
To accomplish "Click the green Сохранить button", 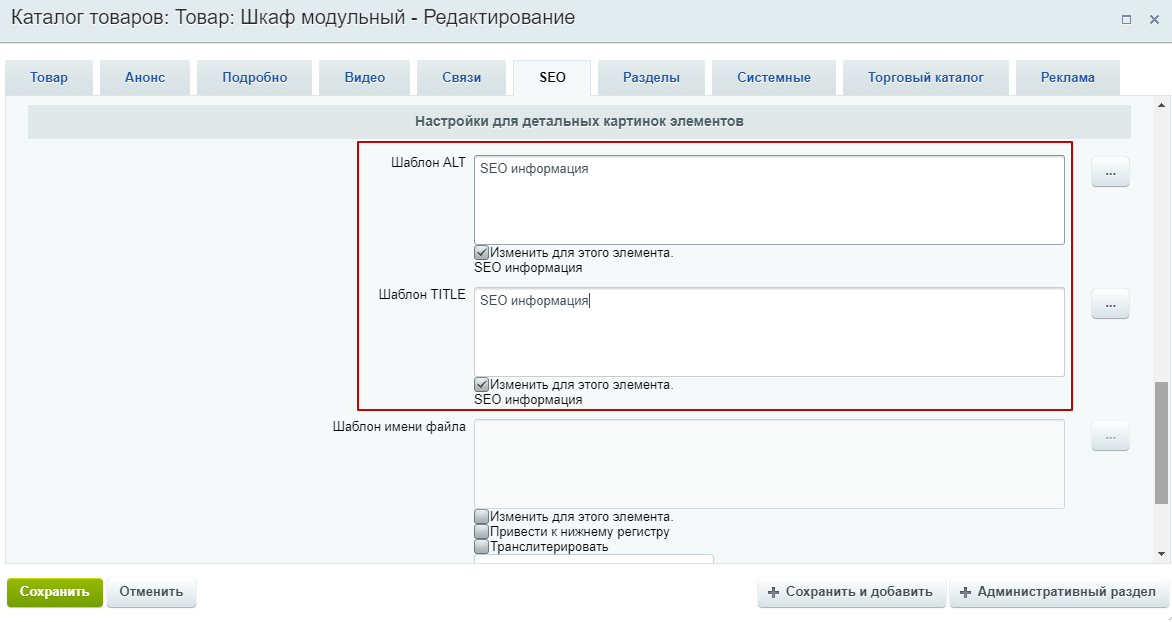I will 55,591.
